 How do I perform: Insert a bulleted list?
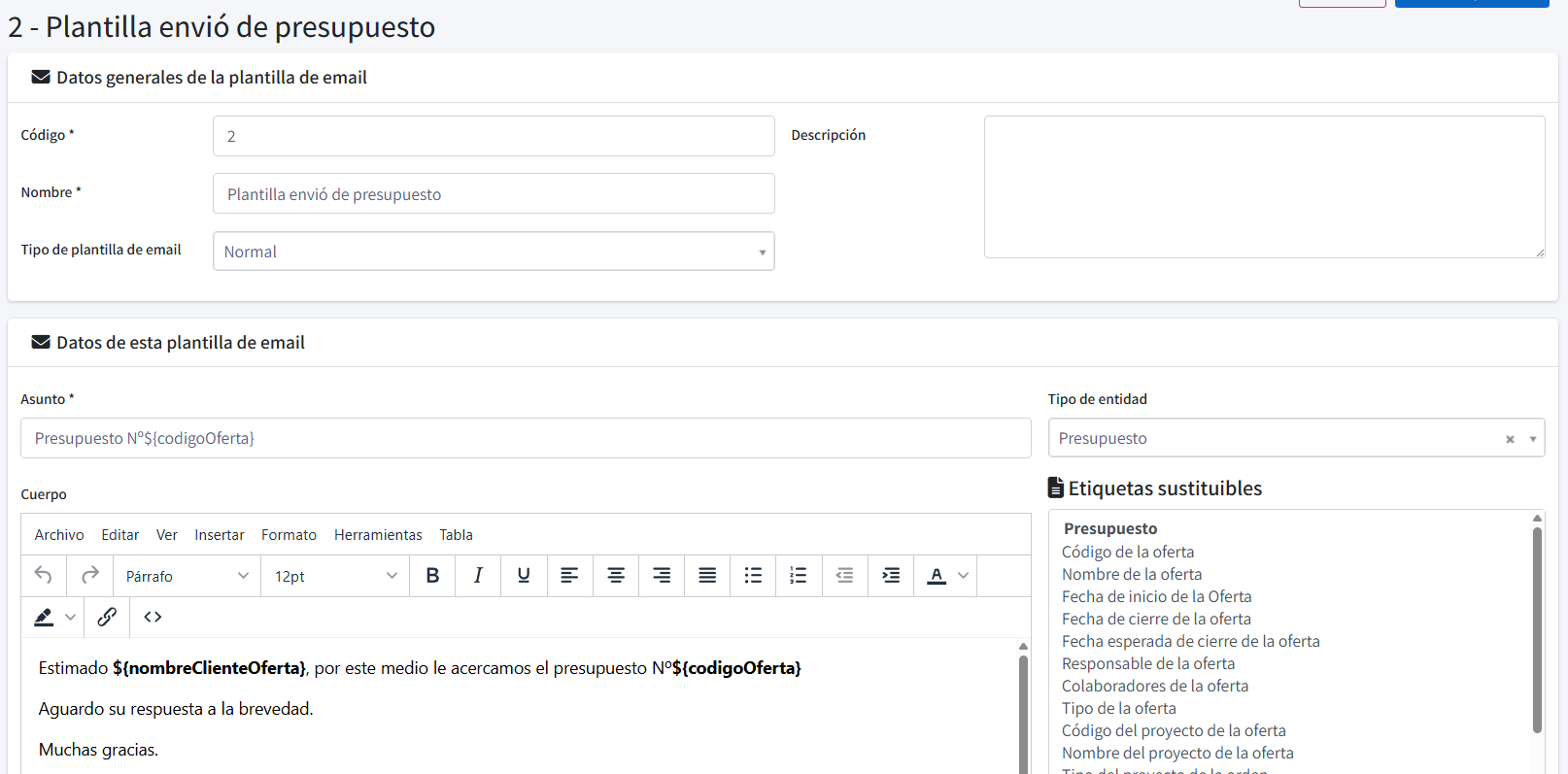[x=753, y=576]
